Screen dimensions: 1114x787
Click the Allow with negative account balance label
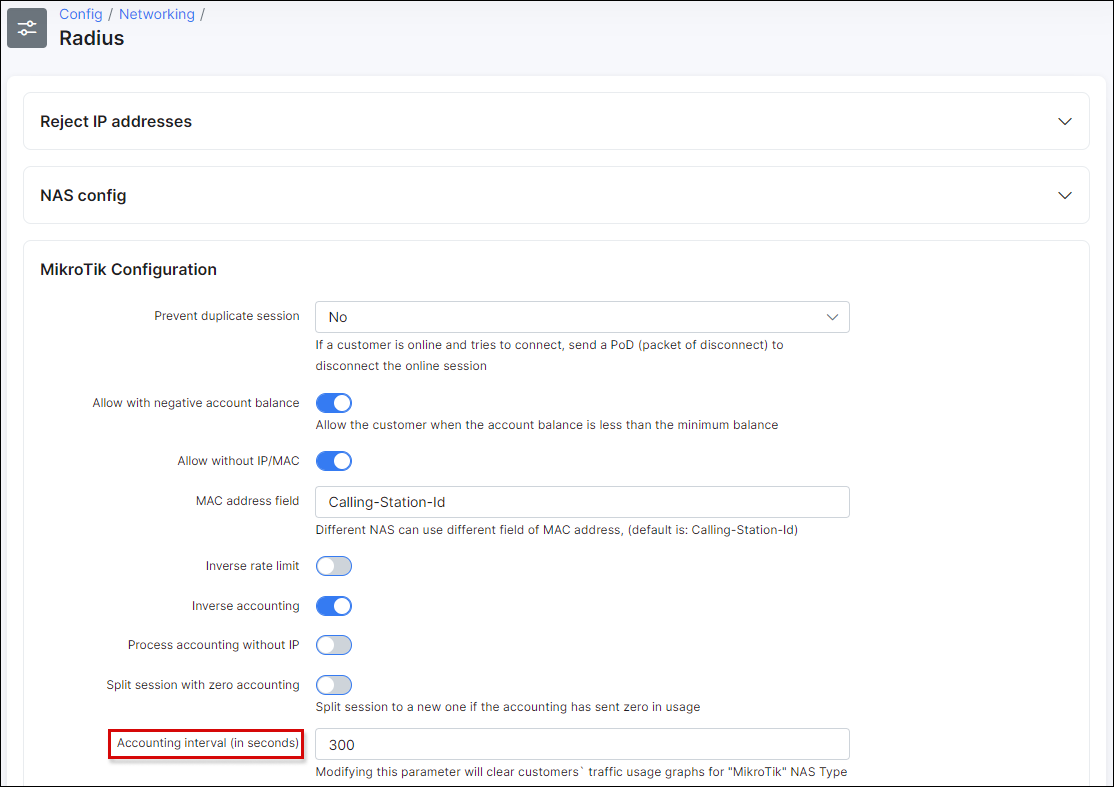pyautogui.click(x=195, y=403)
